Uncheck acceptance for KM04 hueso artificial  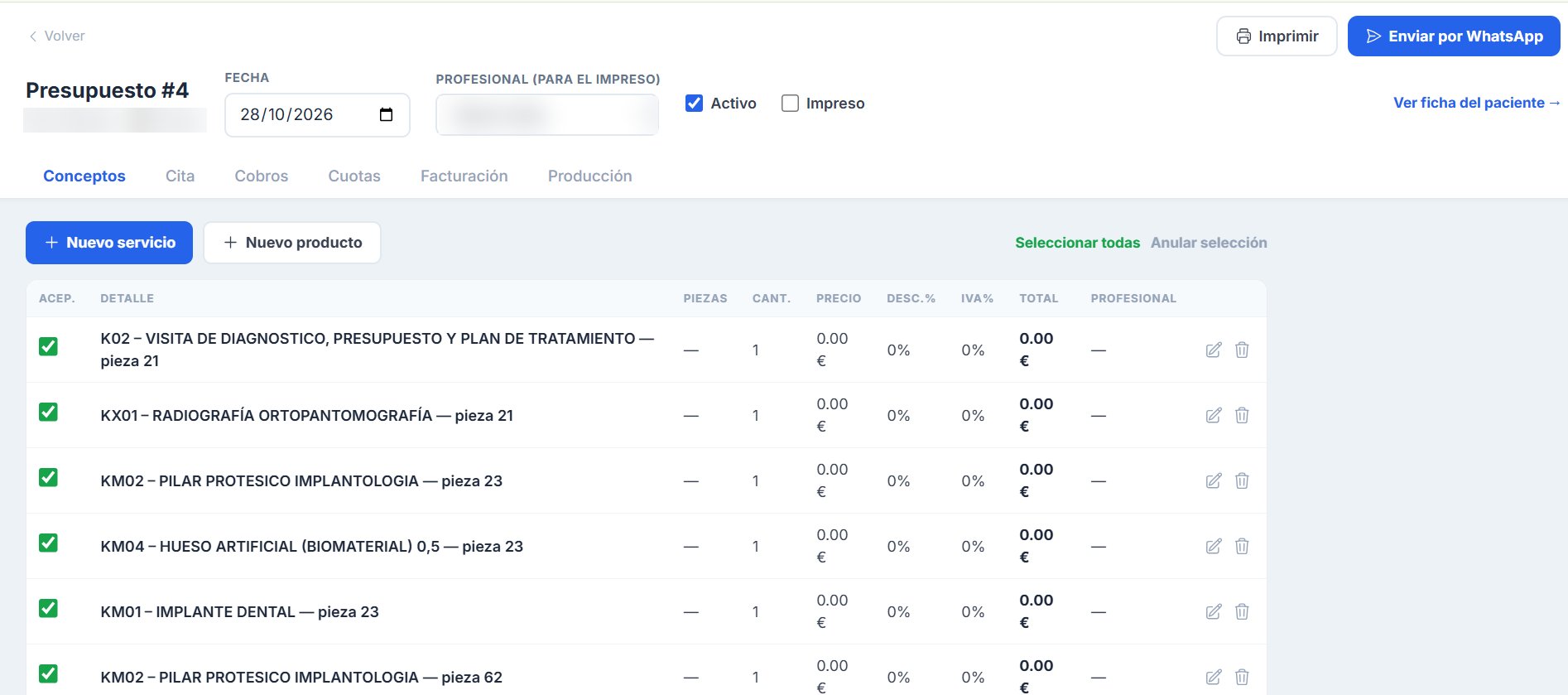coord(48,543)
